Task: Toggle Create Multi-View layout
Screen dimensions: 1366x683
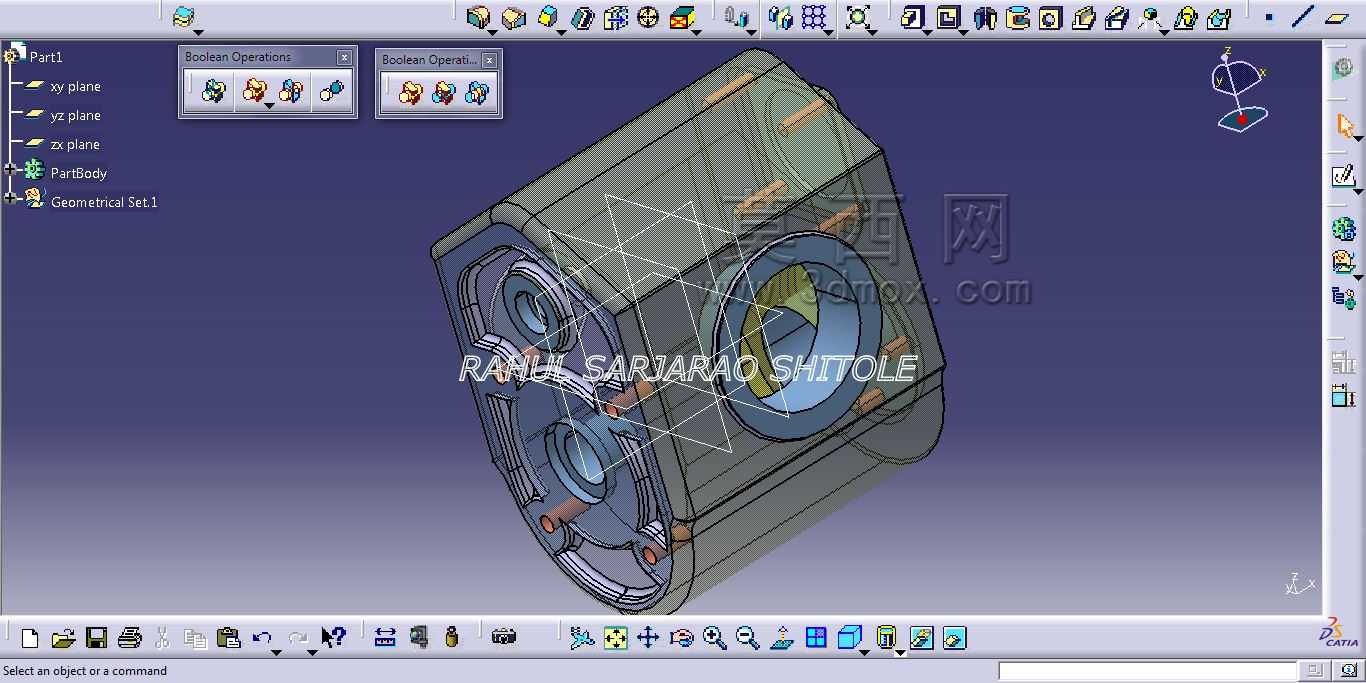Action: pyautogui.click(x=816, y=637)
